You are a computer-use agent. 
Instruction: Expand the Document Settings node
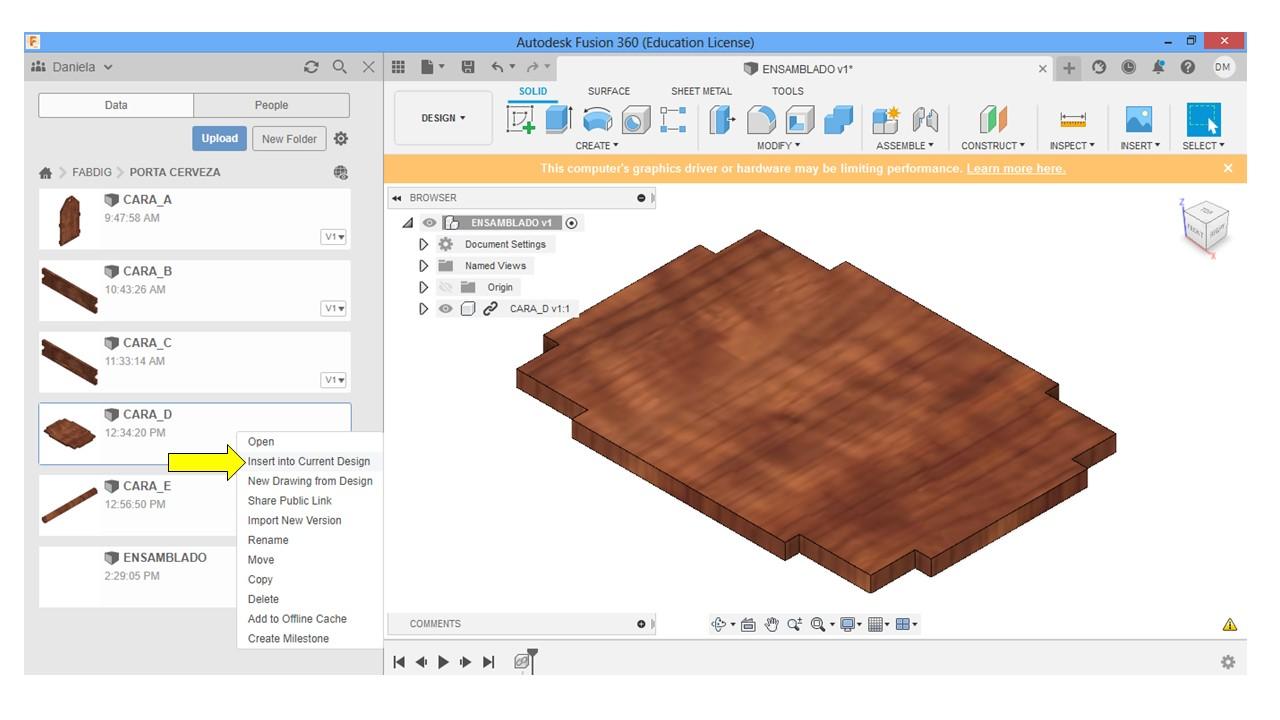click(x=424, y=244)
